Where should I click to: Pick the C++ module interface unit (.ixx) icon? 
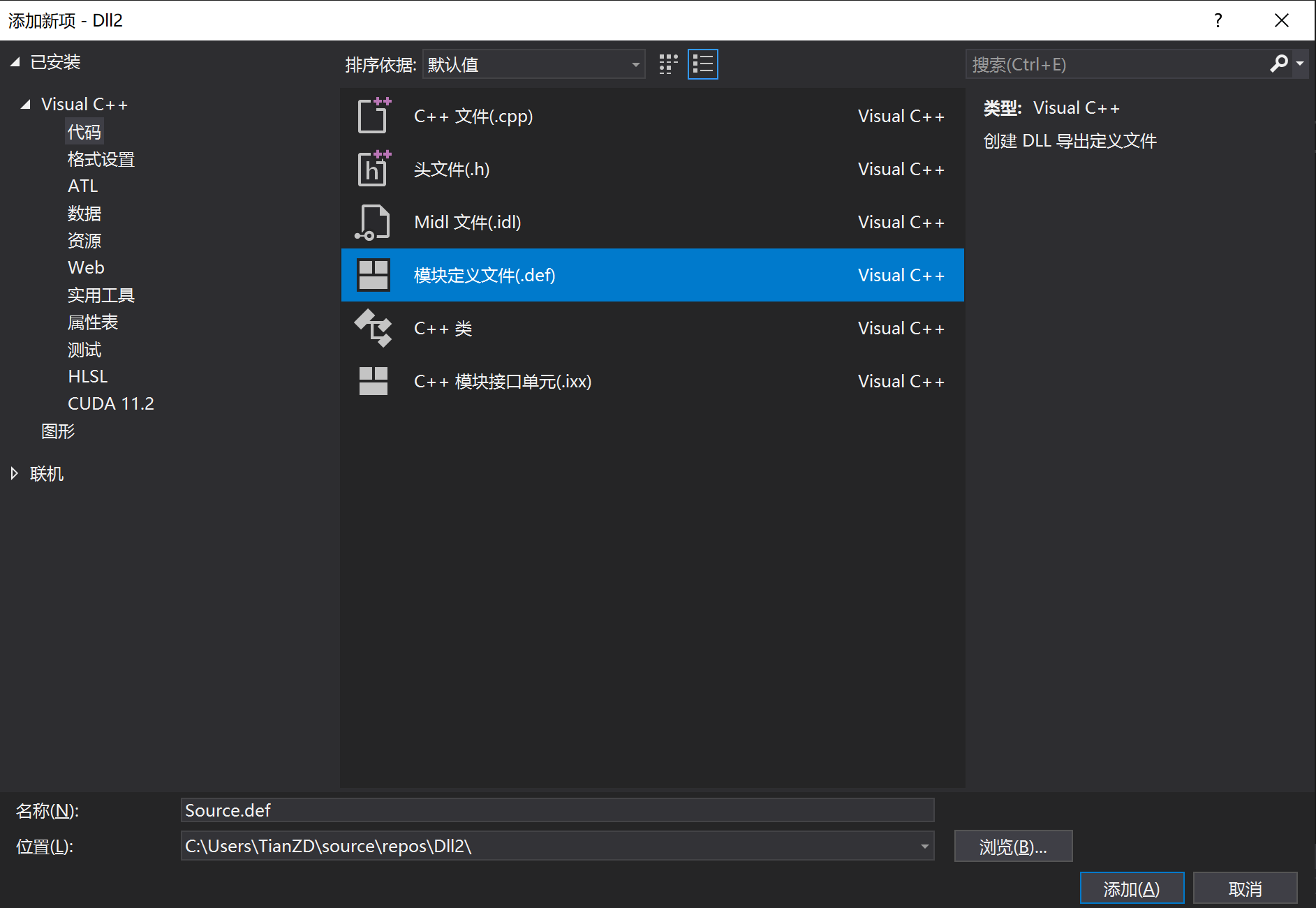click(x=374, y=381)
